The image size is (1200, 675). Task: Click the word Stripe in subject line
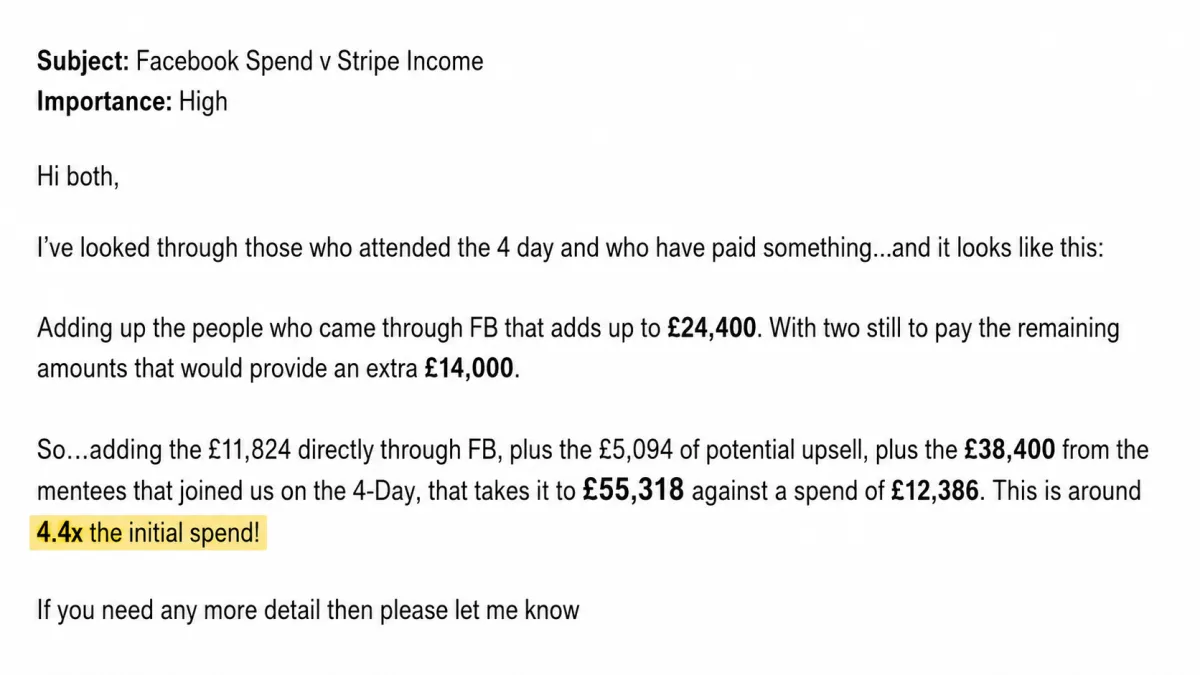pyautogui.click(x=368, y=62)
